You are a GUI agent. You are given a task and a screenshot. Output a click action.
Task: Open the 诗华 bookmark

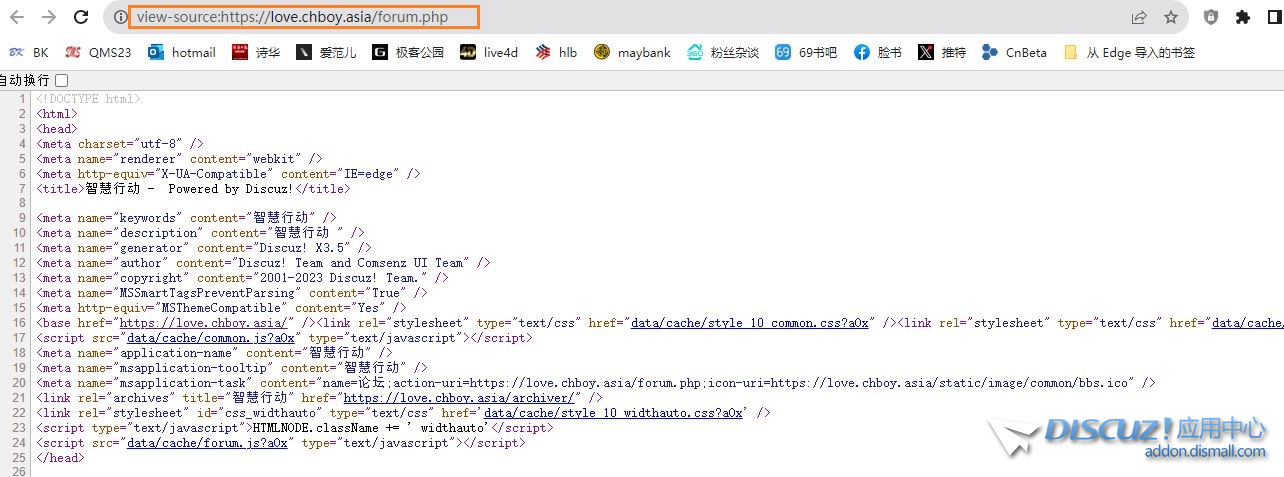(256, 52)
